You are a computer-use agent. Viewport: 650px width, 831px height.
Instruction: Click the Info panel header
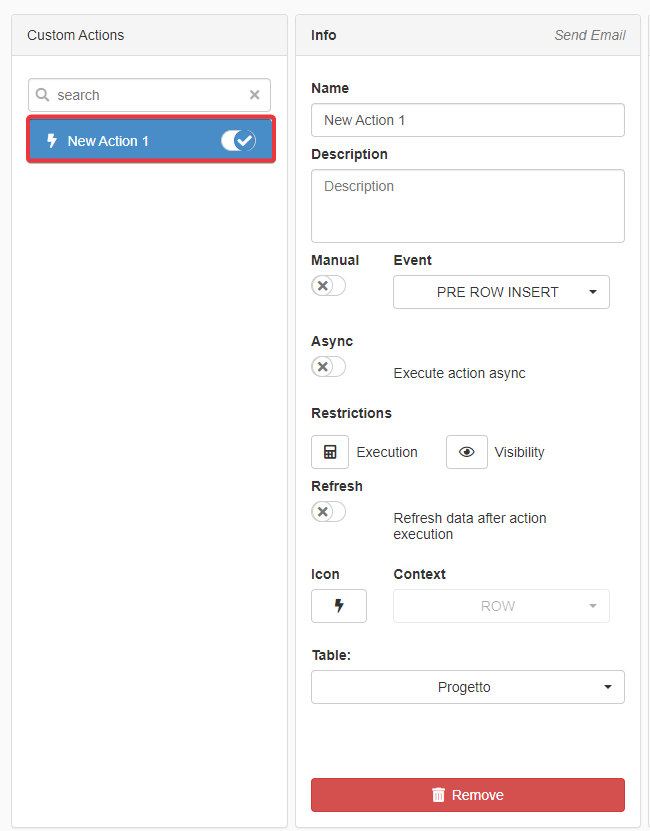[x=324, y=35]
